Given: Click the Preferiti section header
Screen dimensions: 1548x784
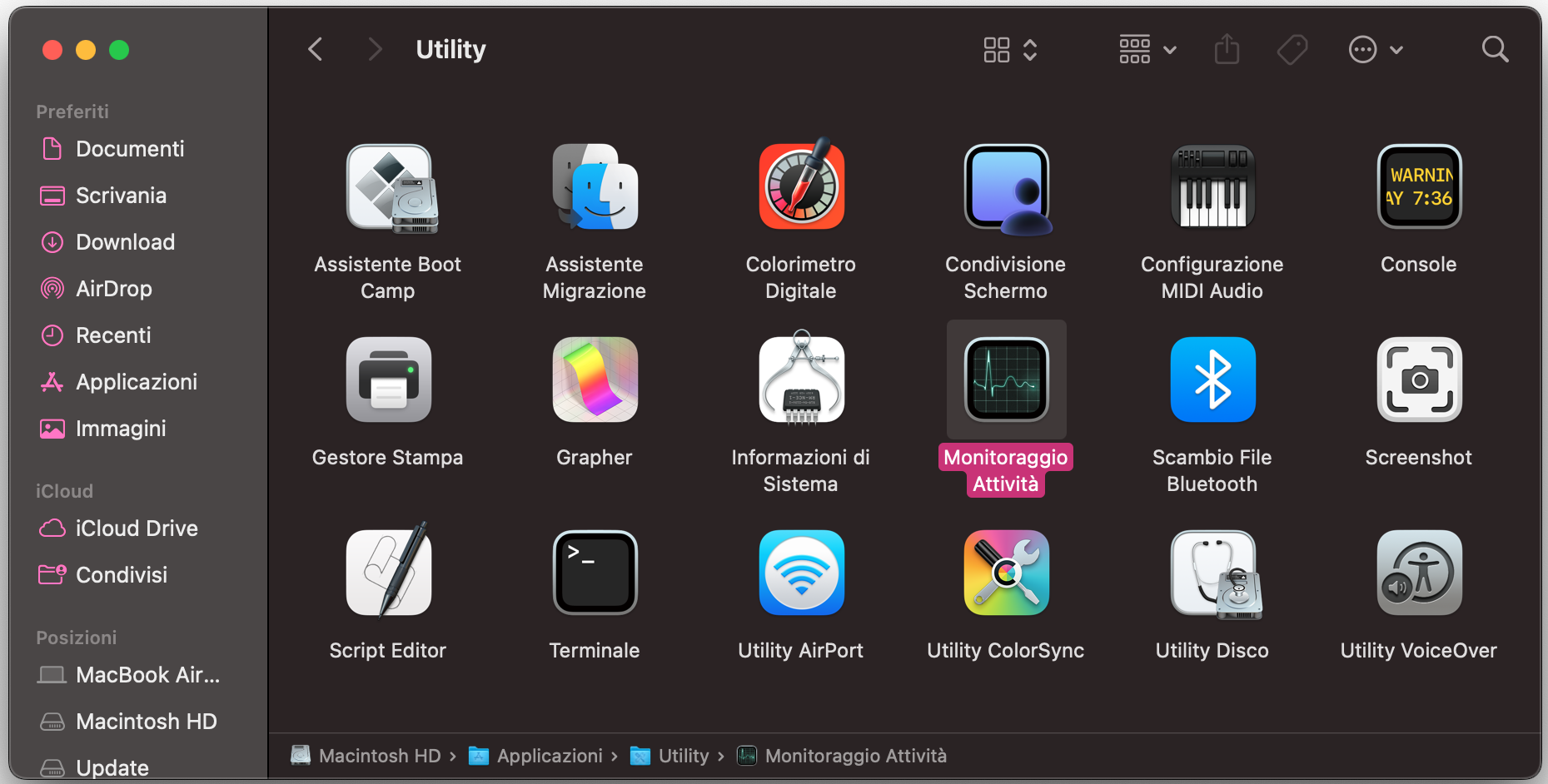Looking at the screenshot, I should pos(72,112).
